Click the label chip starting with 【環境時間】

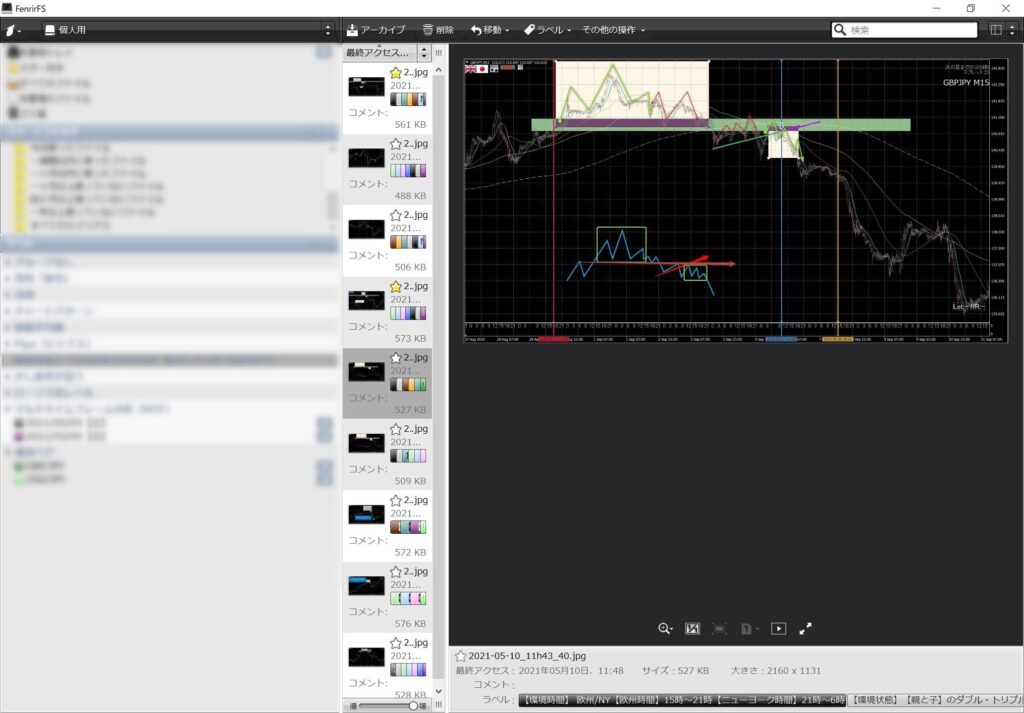(x=682, y=700)
